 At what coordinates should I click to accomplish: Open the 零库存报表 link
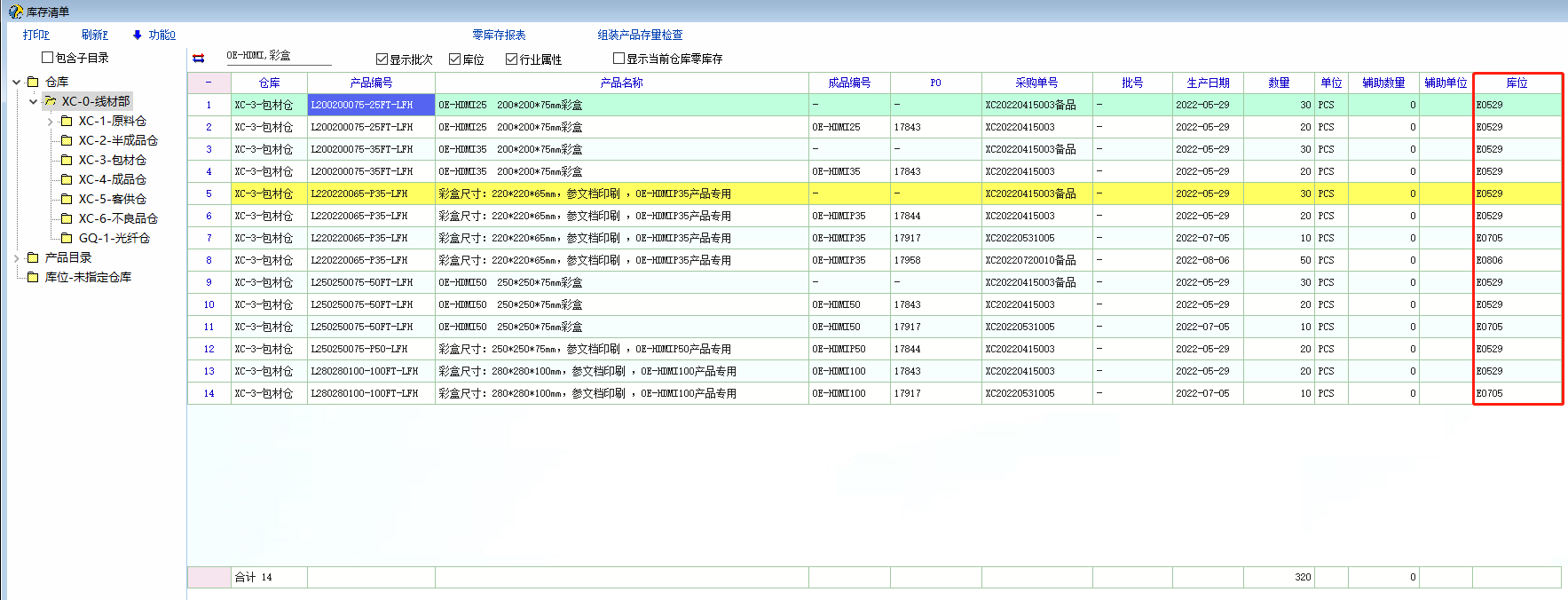(x=499, y=36)
